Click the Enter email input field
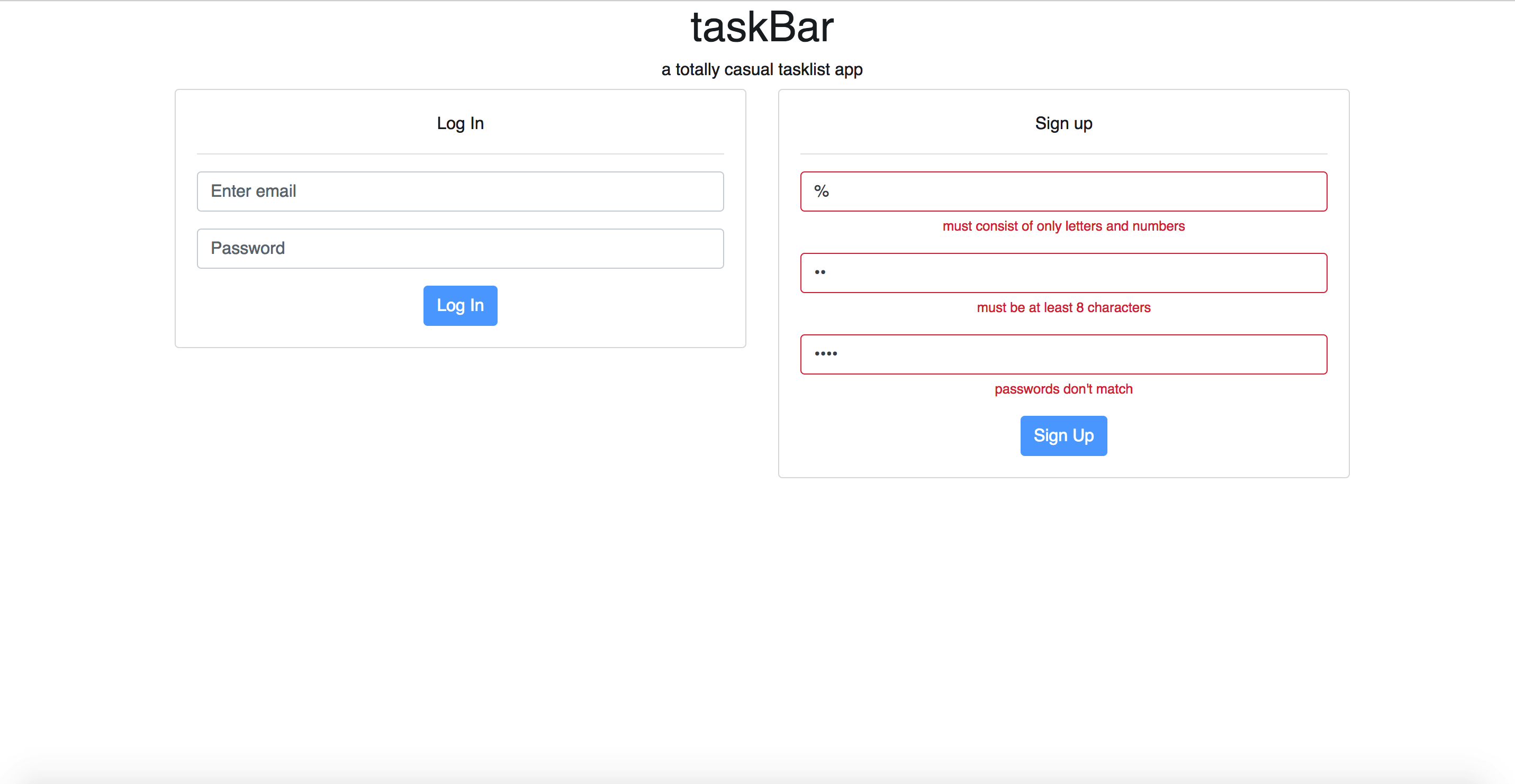Viewport: 1515px width, 784px height. tap(460, 191)
